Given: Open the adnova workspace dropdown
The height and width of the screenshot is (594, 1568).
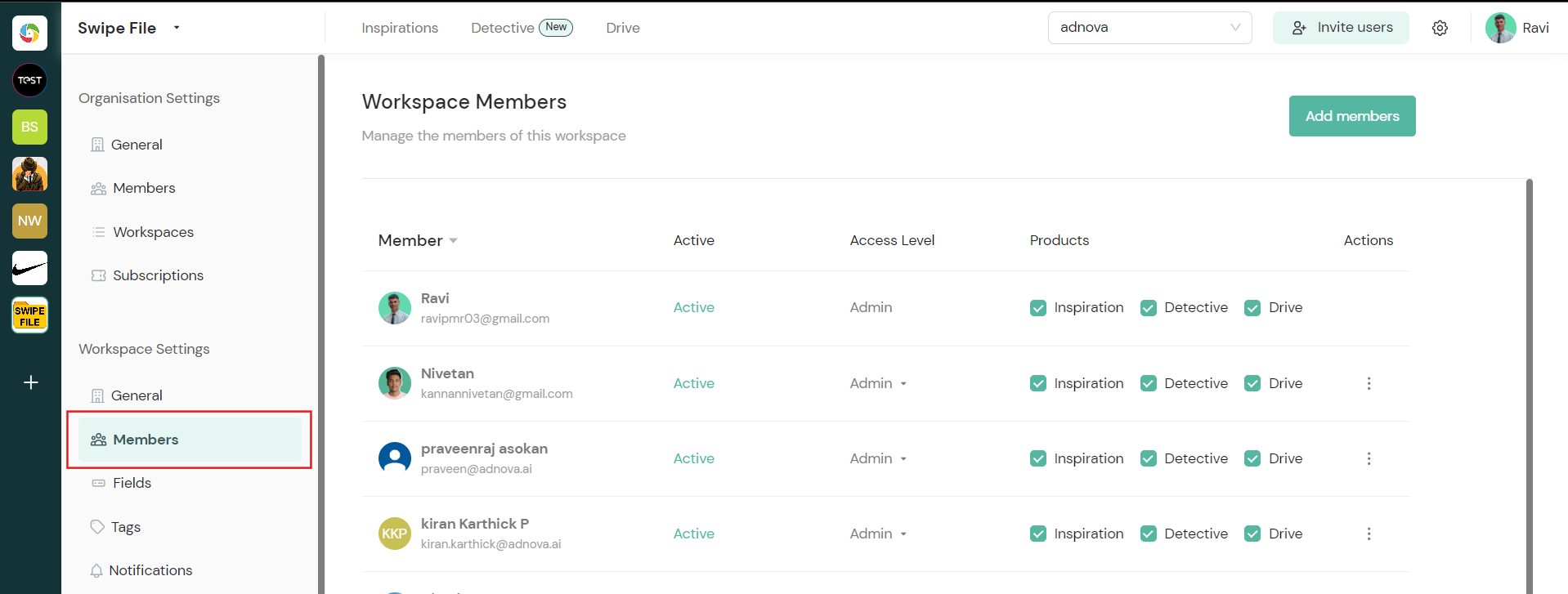Looking at the screenshot, I should pos(1149,28).
